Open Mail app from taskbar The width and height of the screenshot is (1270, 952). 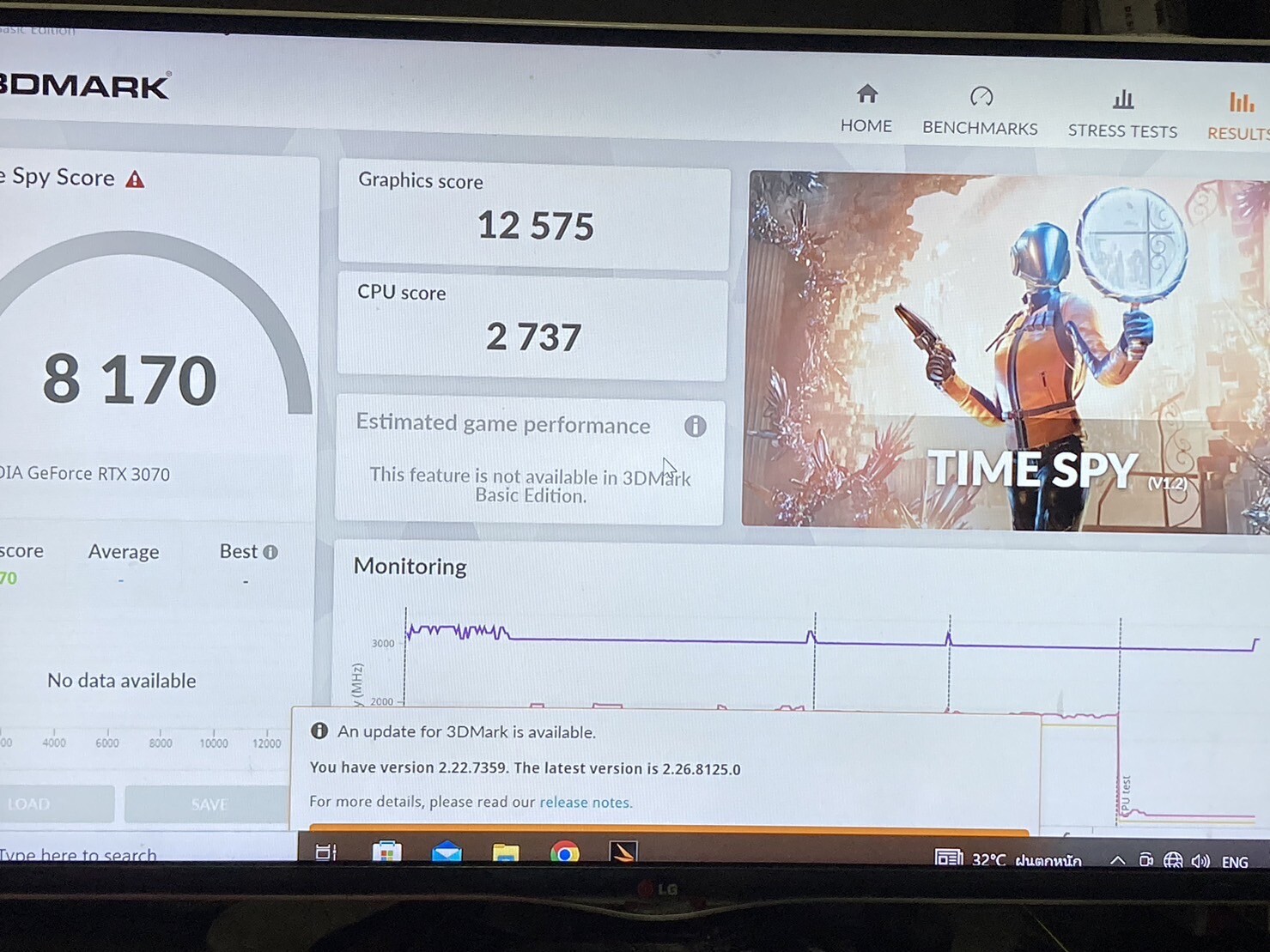pyautogui.click(x=447, y=852)
